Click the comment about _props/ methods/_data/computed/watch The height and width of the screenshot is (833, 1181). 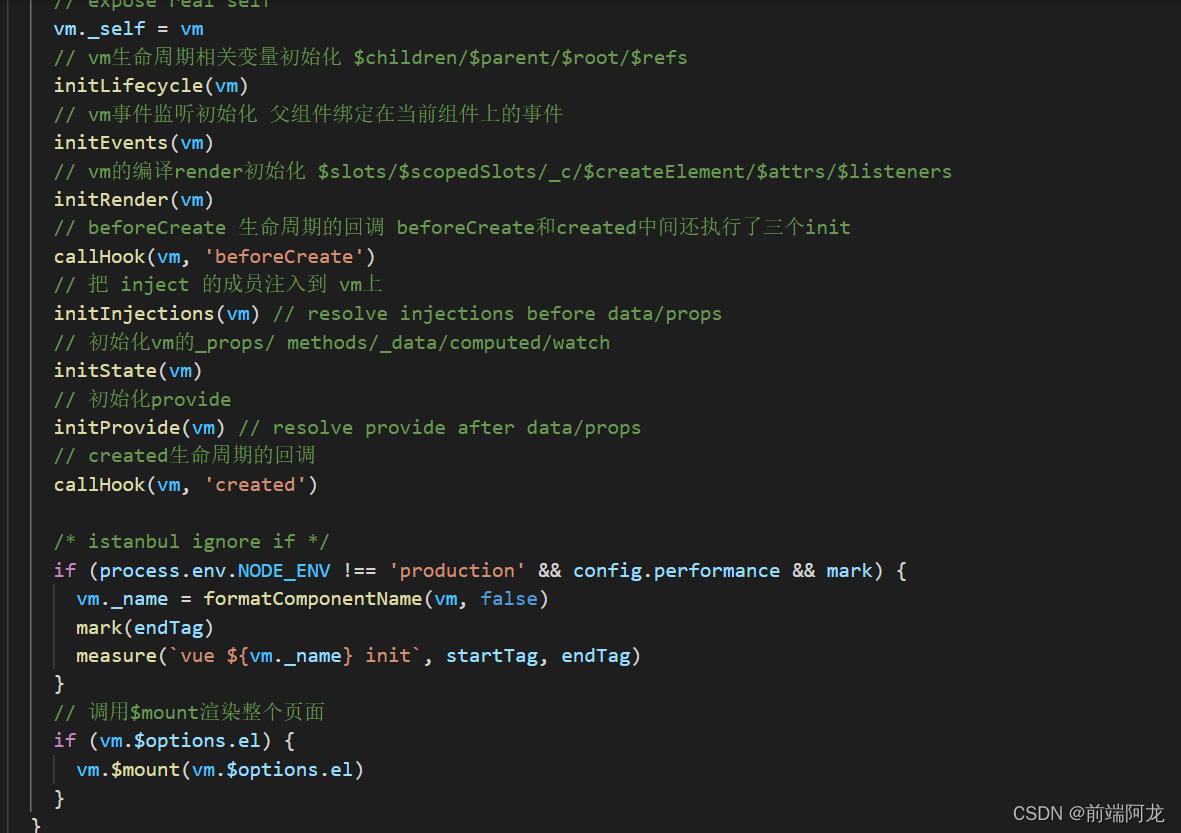pyautogui.click(x=331, y=343)
